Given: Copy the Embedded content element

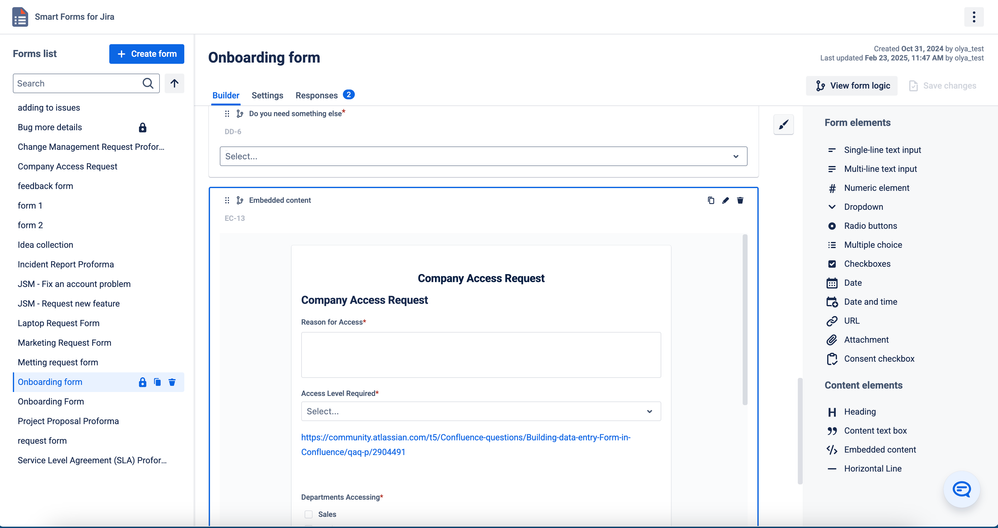Looking at the screenshot, I should [x=711, y=200].
